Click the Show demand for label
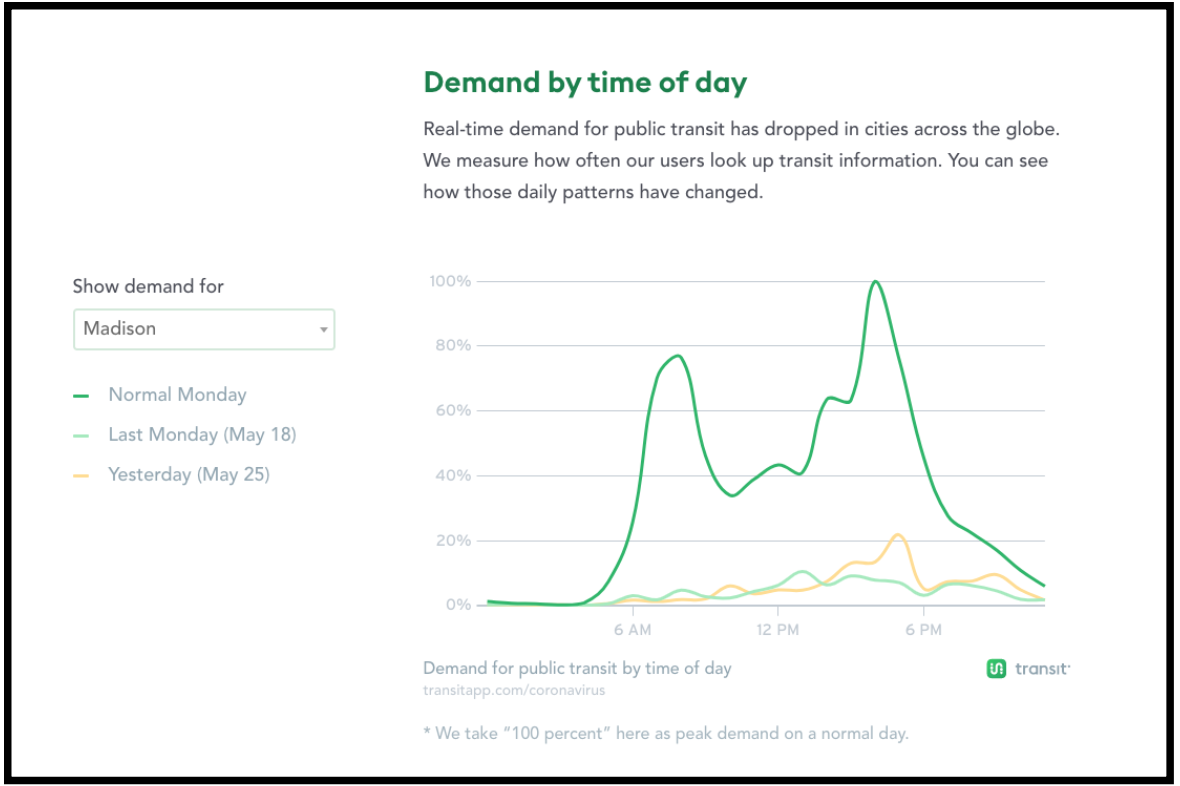 148,287
